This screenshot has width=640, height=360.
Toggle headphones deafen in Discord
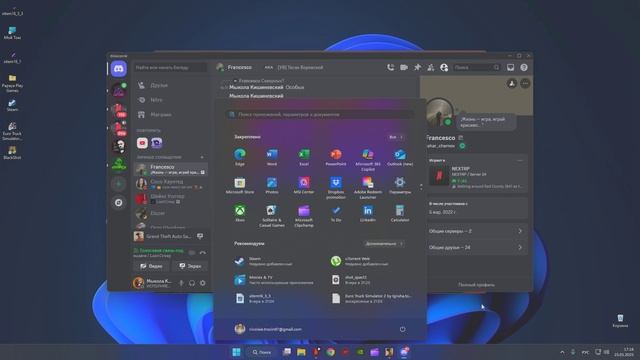tap(192, 283)
